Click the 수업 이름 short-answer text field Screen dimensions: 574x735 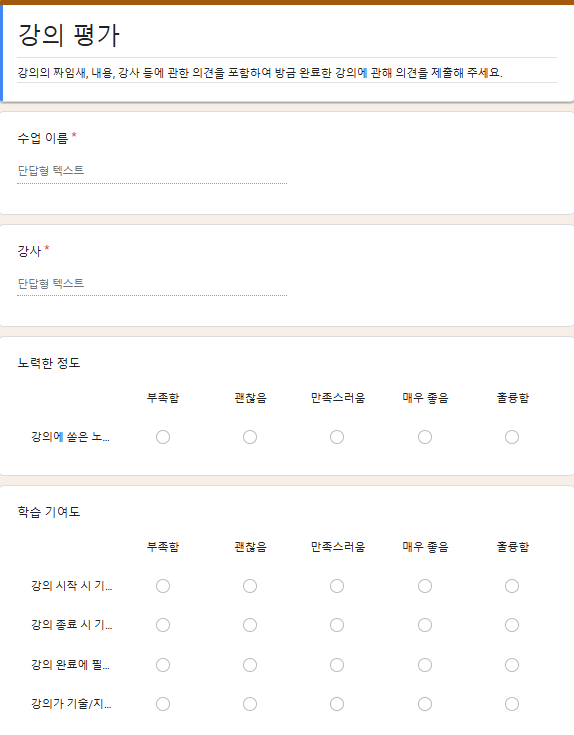[x=152, y=171]
